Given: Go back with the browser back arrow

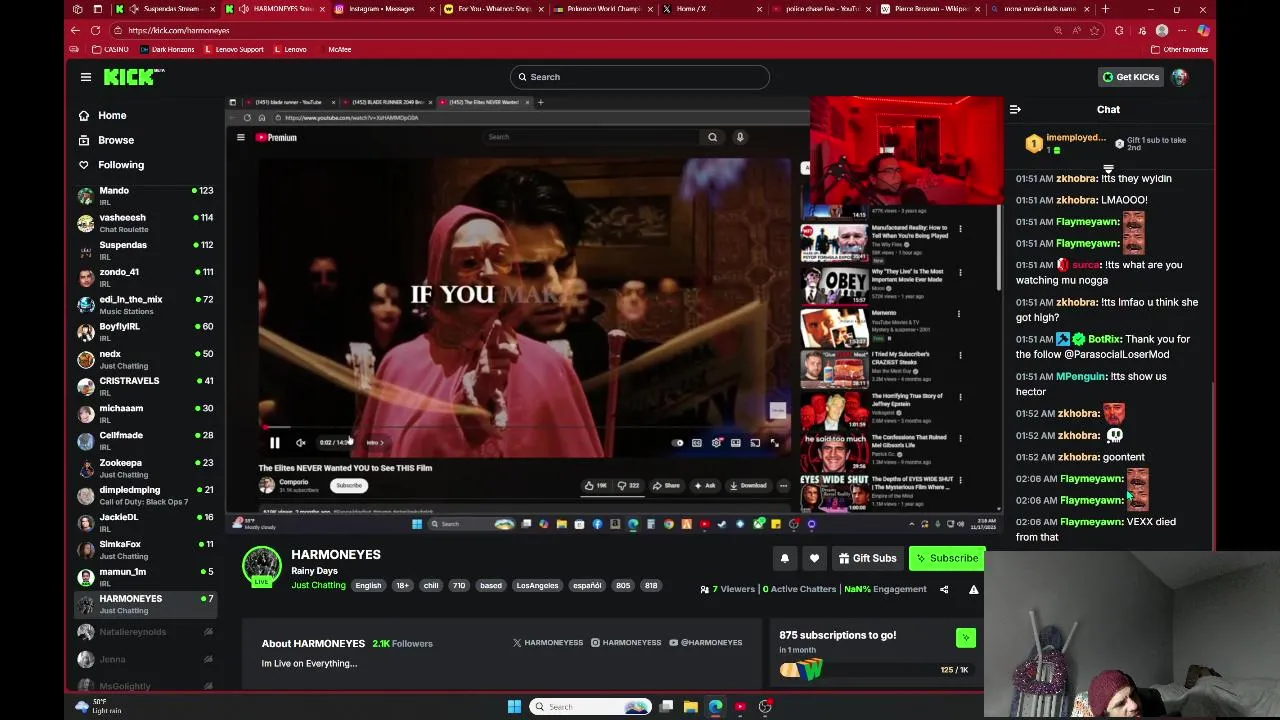Looking at the screenshot, I should [76, 30].
